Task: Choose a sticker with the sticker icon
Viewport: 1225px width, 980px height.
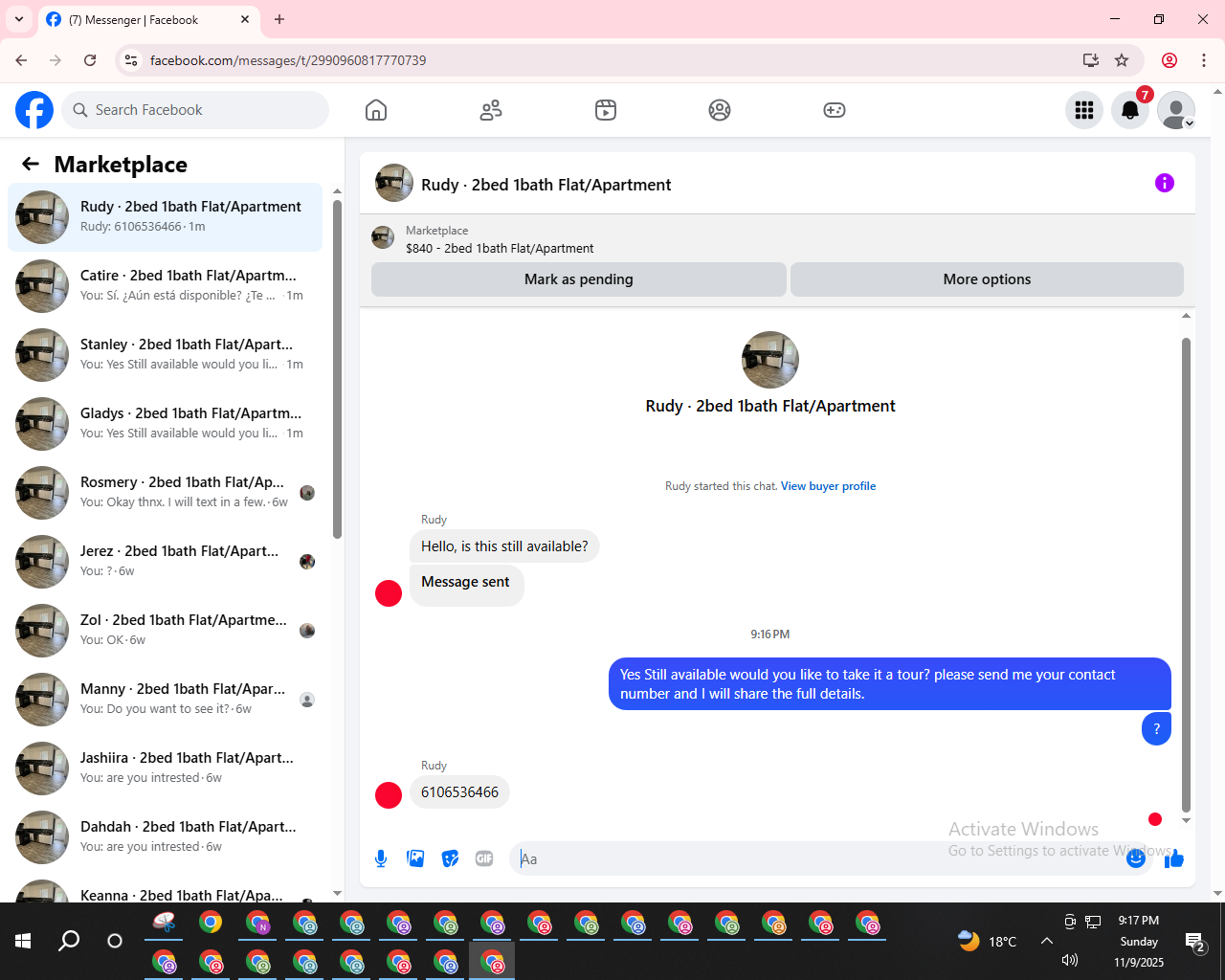Action: tap(450, 858)
